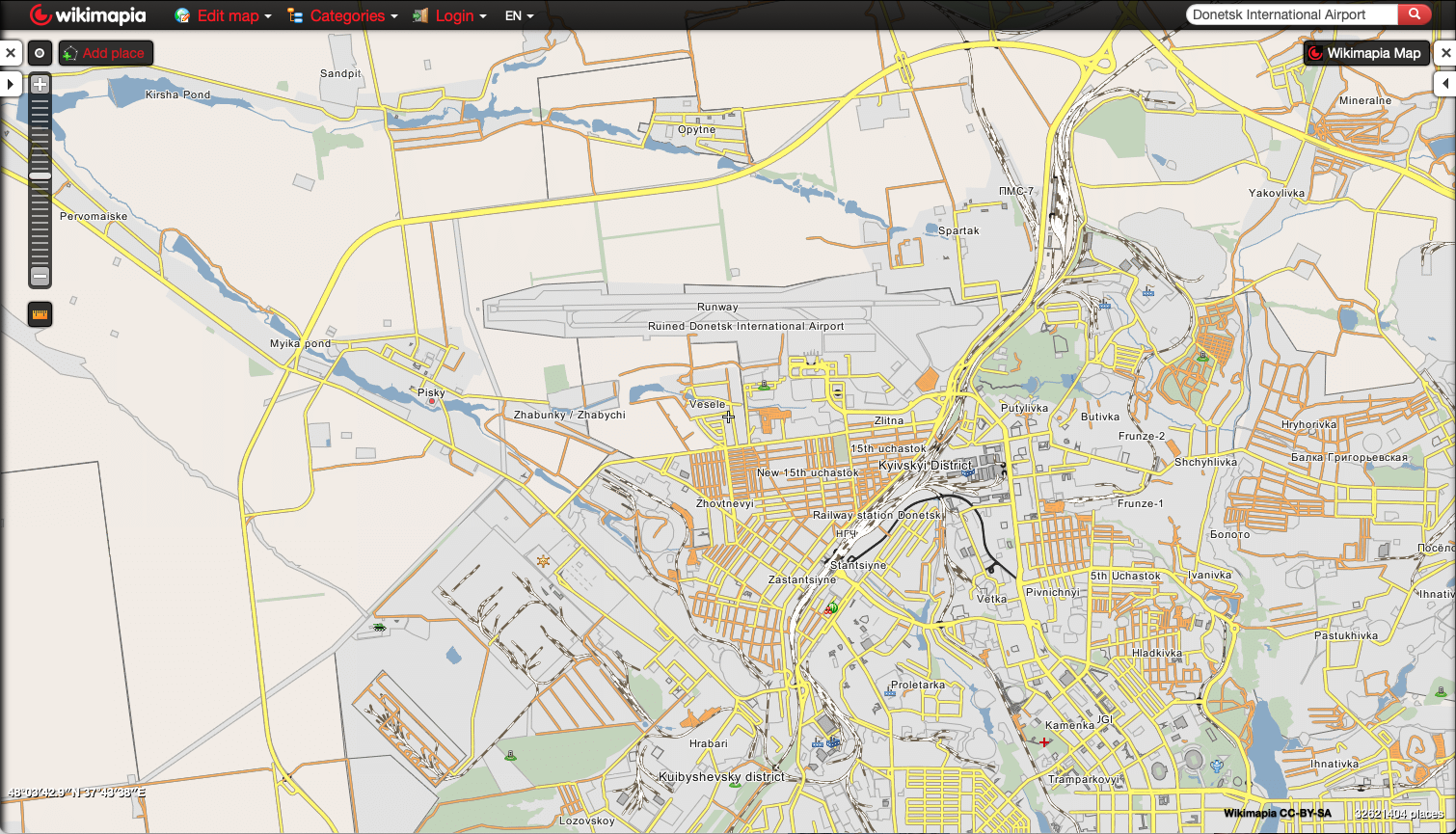This screenshot has width=1456, height=834.
Task: Expand the left sidebar arrow
Action: (x=10, y=85)
